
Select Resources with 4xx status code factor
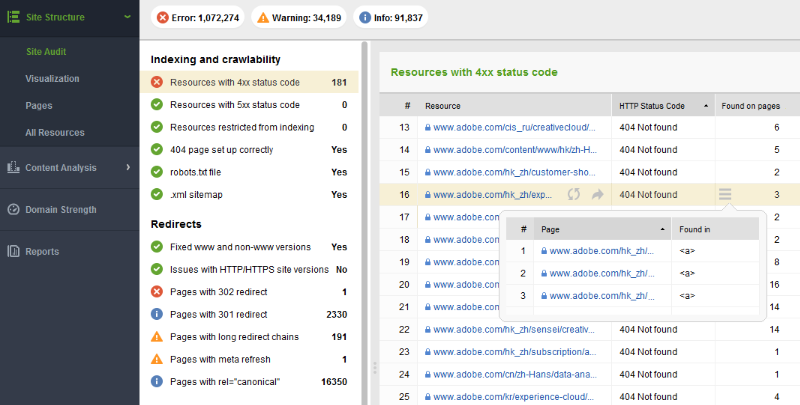tap(249, 82)
